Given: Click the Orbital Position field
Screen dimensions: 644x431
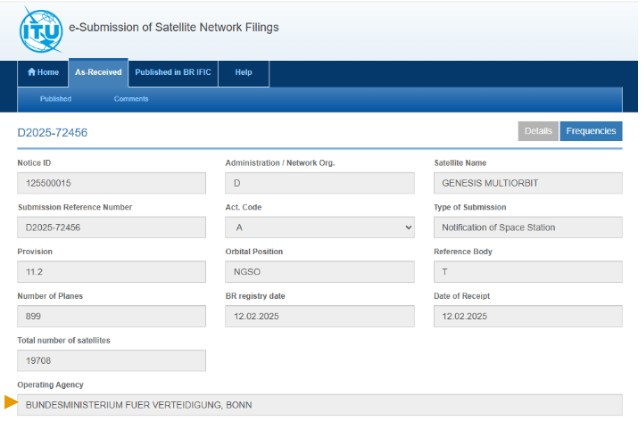Looking at the screenshot, I should 319,272.
